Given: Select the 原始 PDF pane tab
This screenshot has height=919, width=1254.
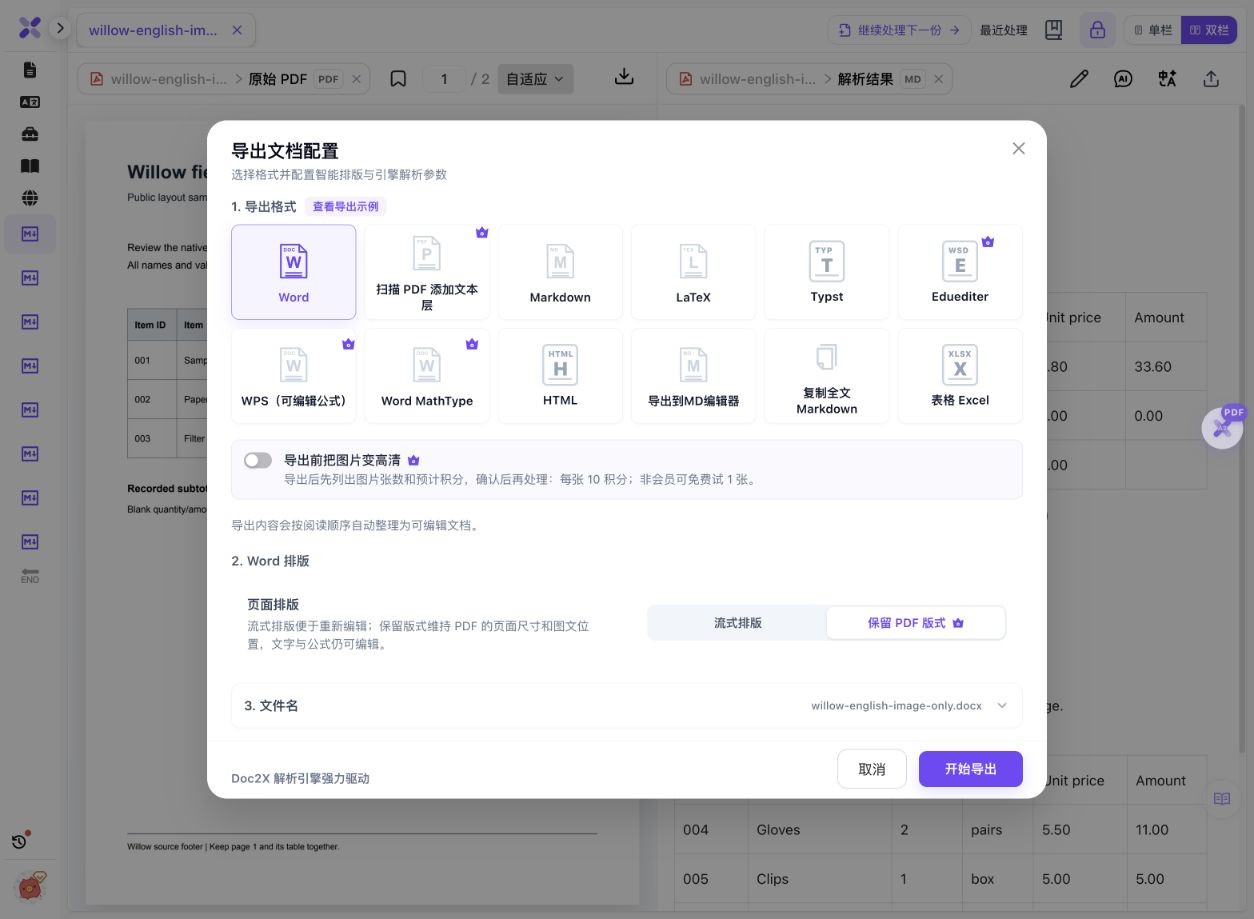Looking at the screenshot, I should [277, 79].
